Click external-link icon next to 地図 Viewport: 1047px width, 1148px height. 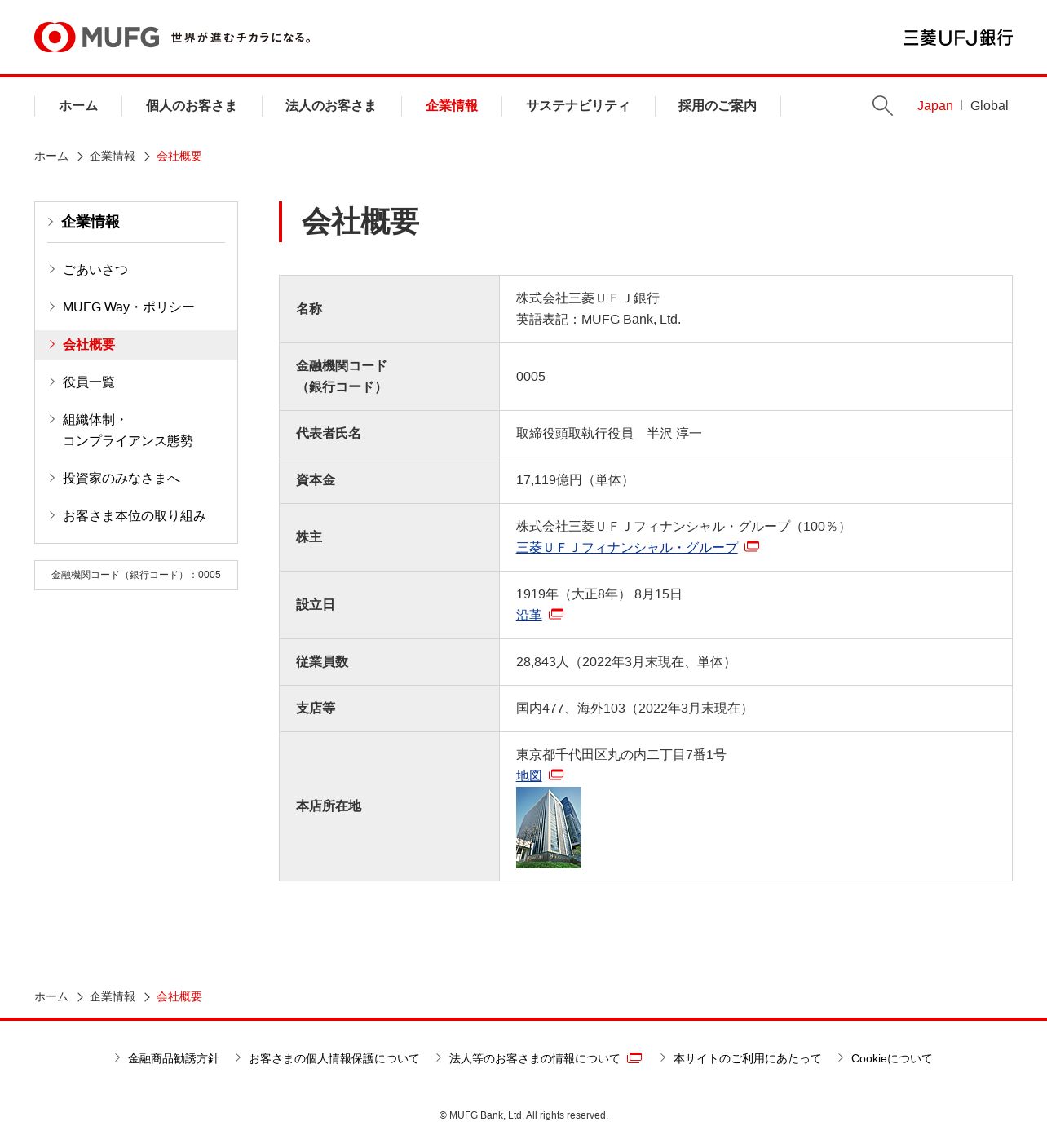pos(556,775)
